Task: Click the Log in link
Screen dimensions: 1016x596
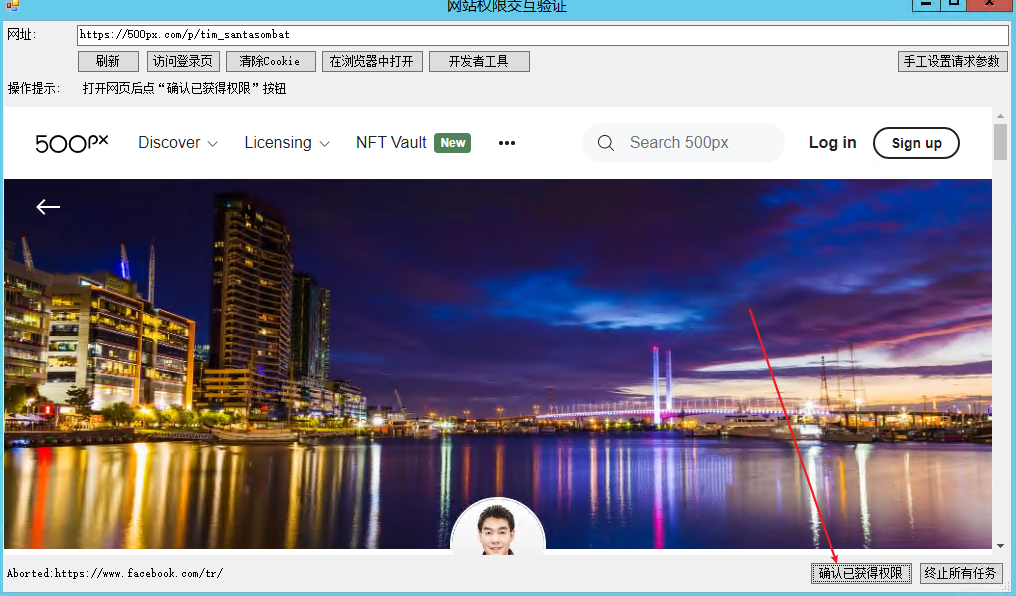Action: [832, 143]
